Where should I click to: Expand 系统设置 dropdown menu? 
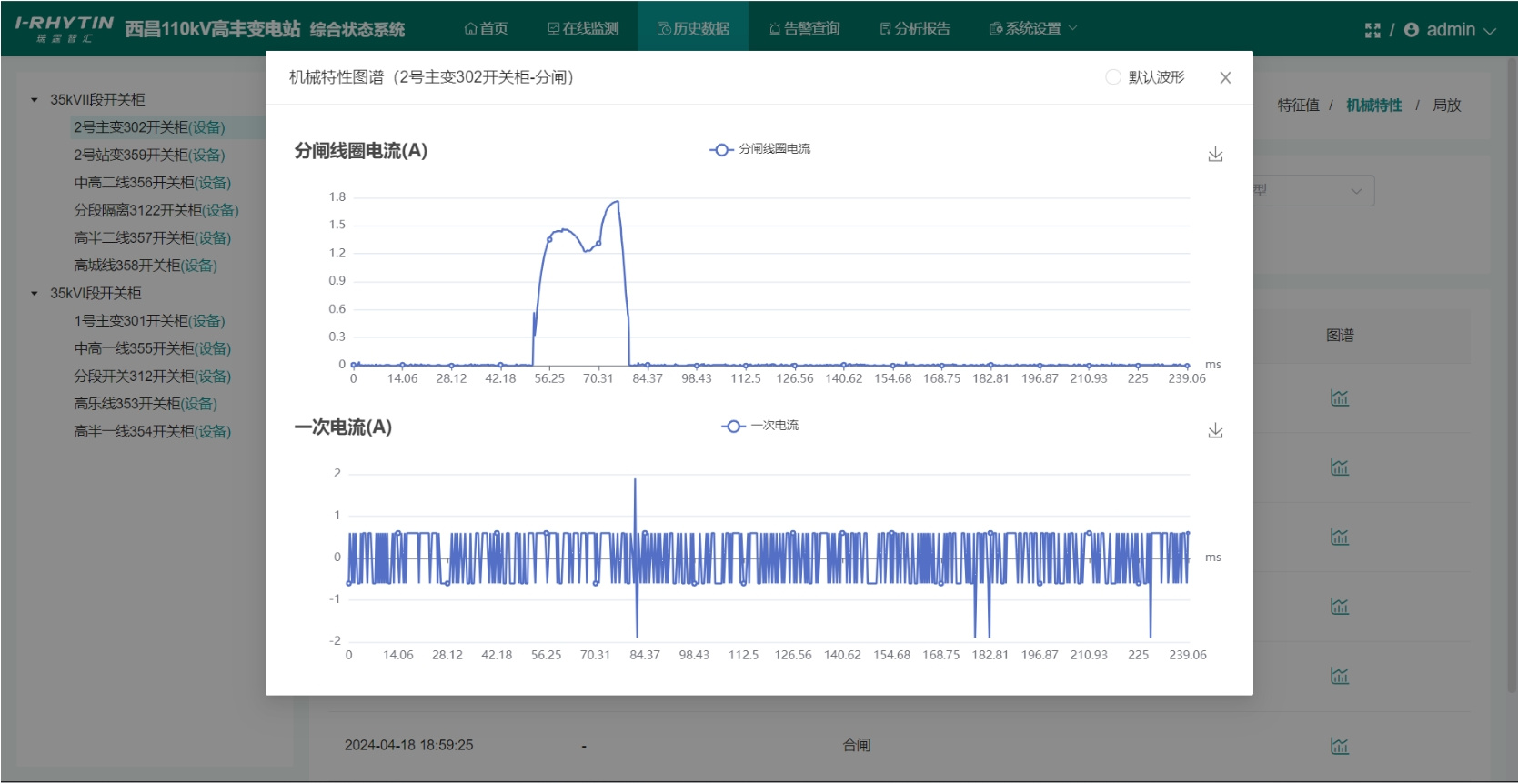[x=1033, y=28]
